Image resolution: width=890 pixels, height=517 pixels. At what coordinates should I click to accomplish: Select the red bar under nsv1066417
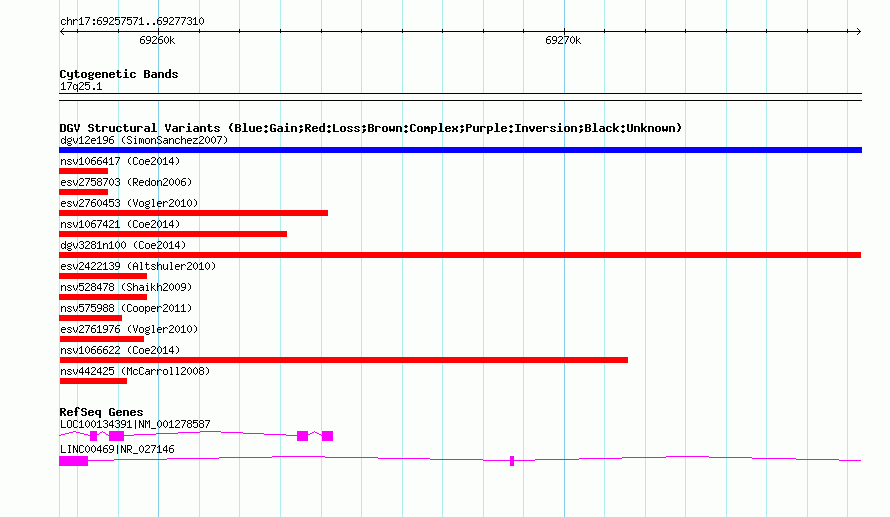point(83,171)
